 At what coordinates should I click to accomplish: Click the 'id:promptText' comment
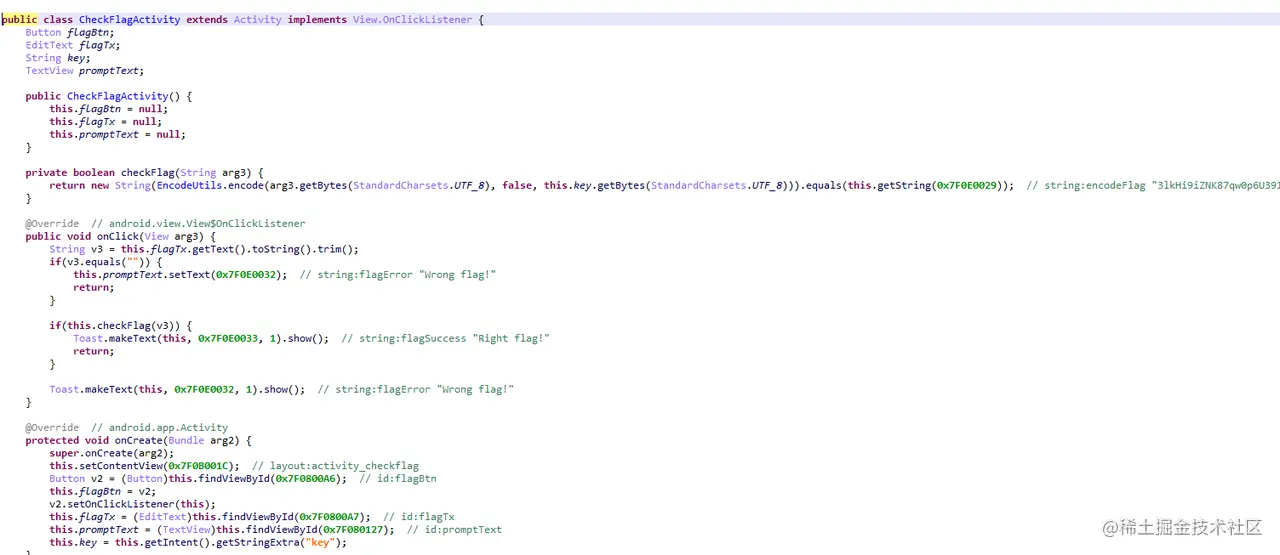455,530
